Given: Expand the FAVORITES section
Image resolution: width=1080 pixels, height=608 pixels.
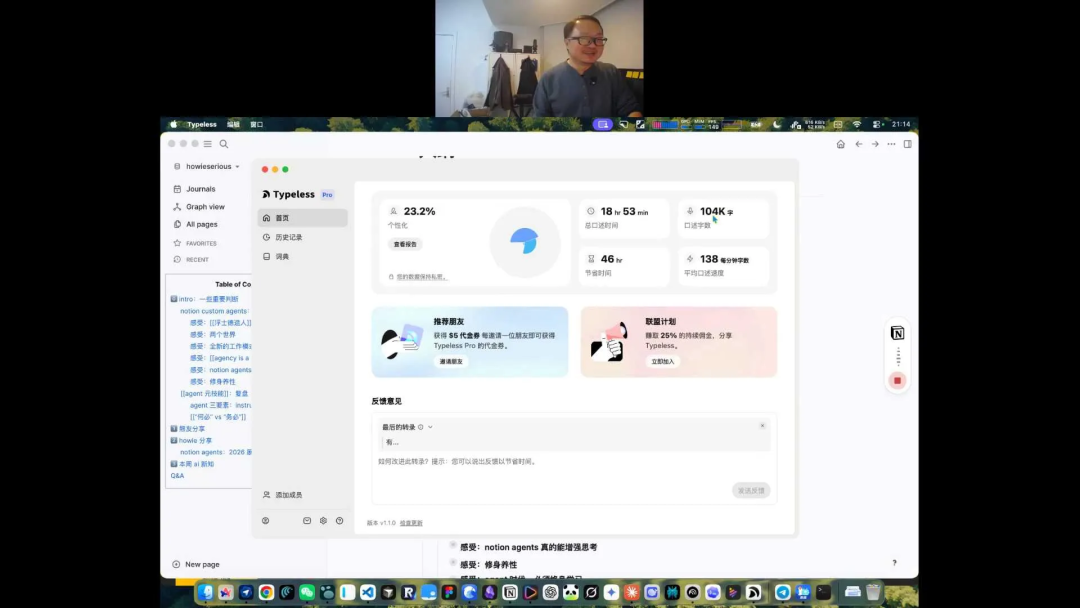Looking at the screenshot, I should pyautogui.click(x=201, y=243).
